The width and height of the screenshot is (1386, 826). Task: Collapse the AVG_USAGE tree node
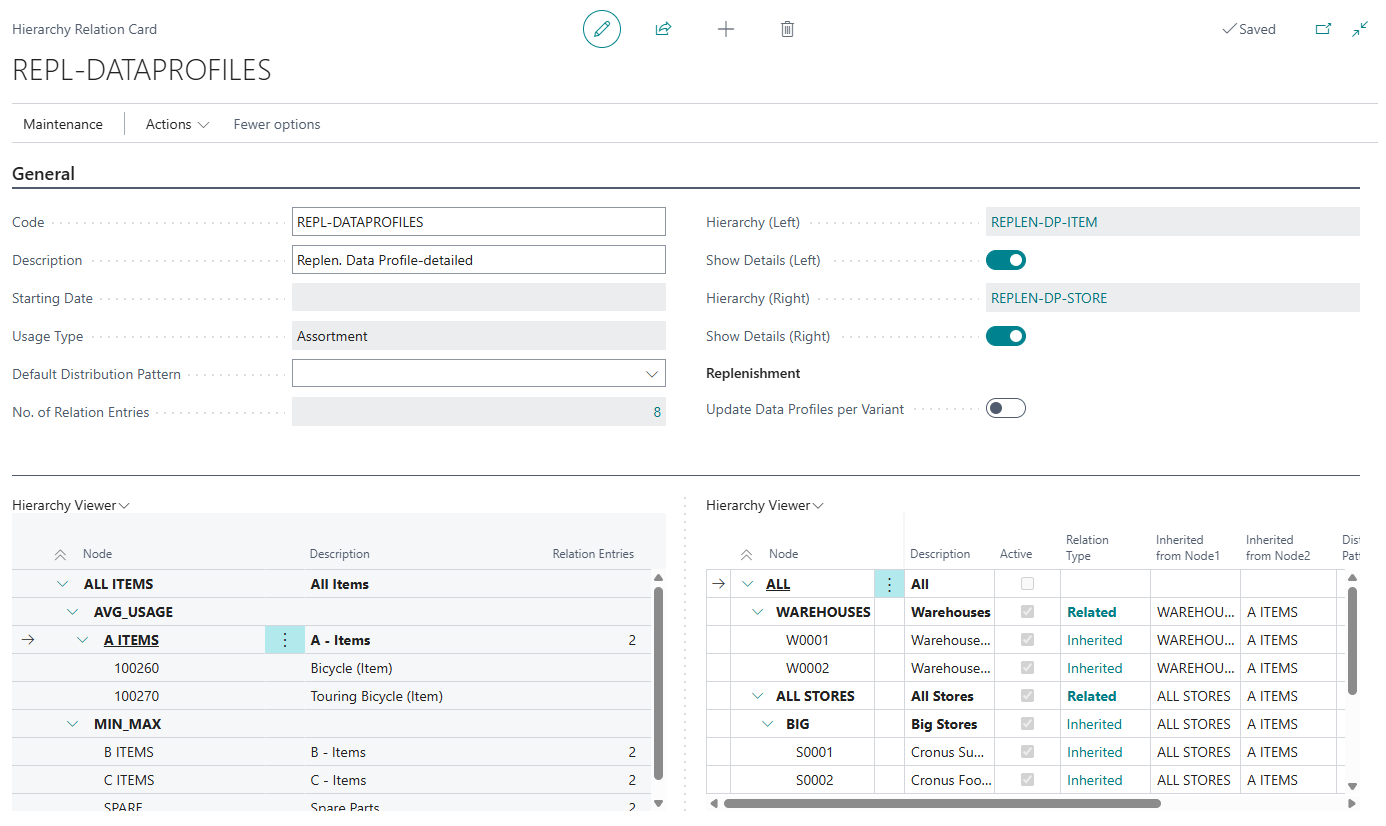point(73,612)
